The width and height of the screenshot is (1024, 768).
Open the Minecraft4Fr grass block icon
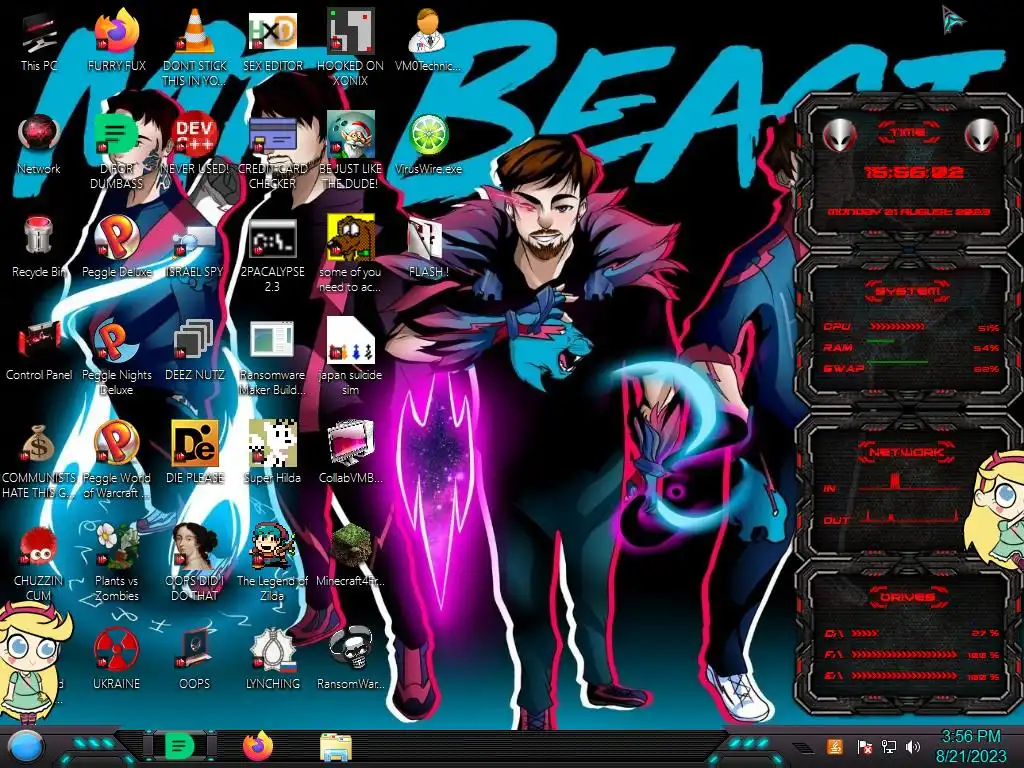coord(350,555)
